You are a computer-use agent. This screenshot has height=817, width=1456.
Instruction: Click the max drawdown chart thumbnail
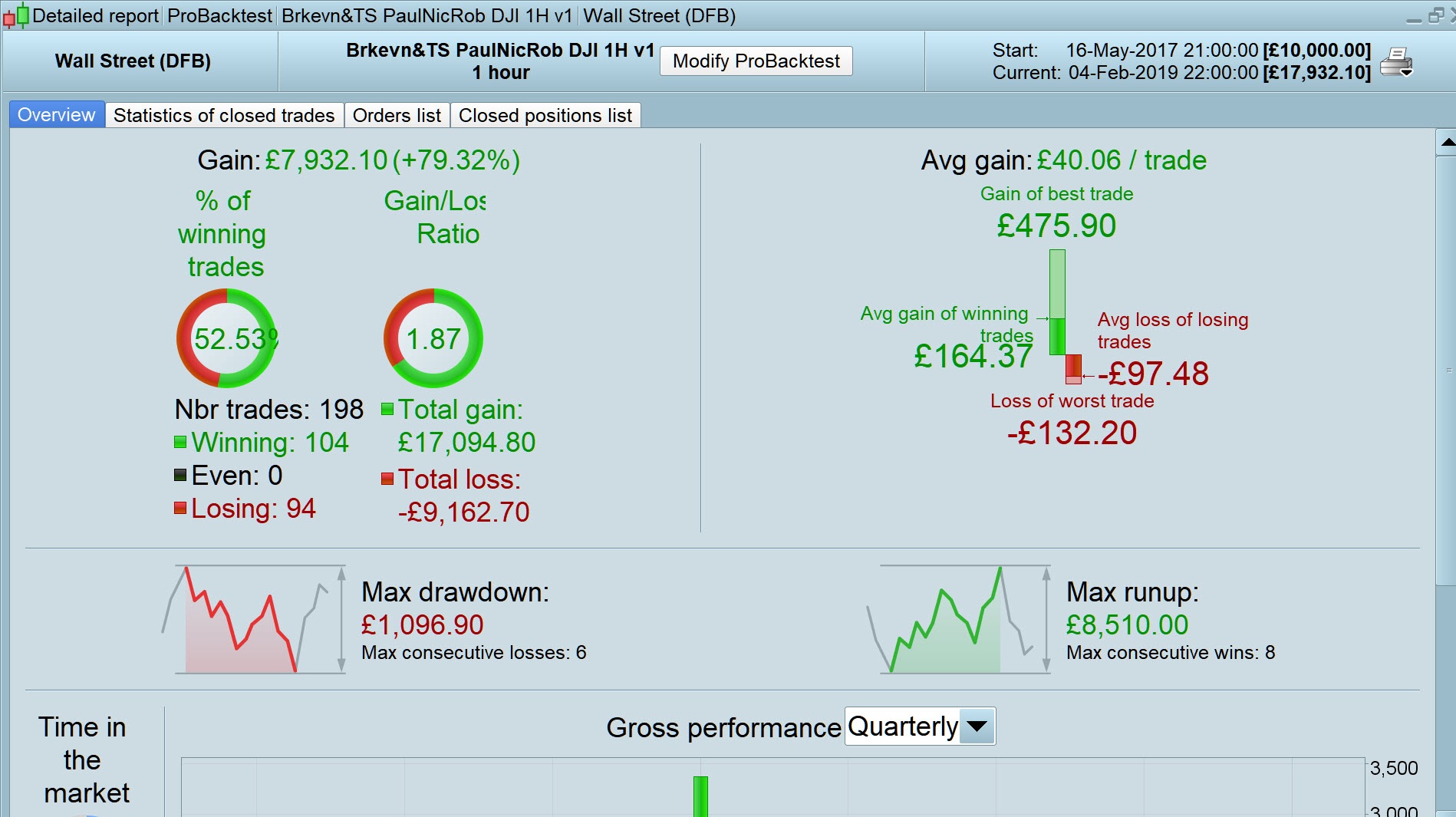click(253, 620)
